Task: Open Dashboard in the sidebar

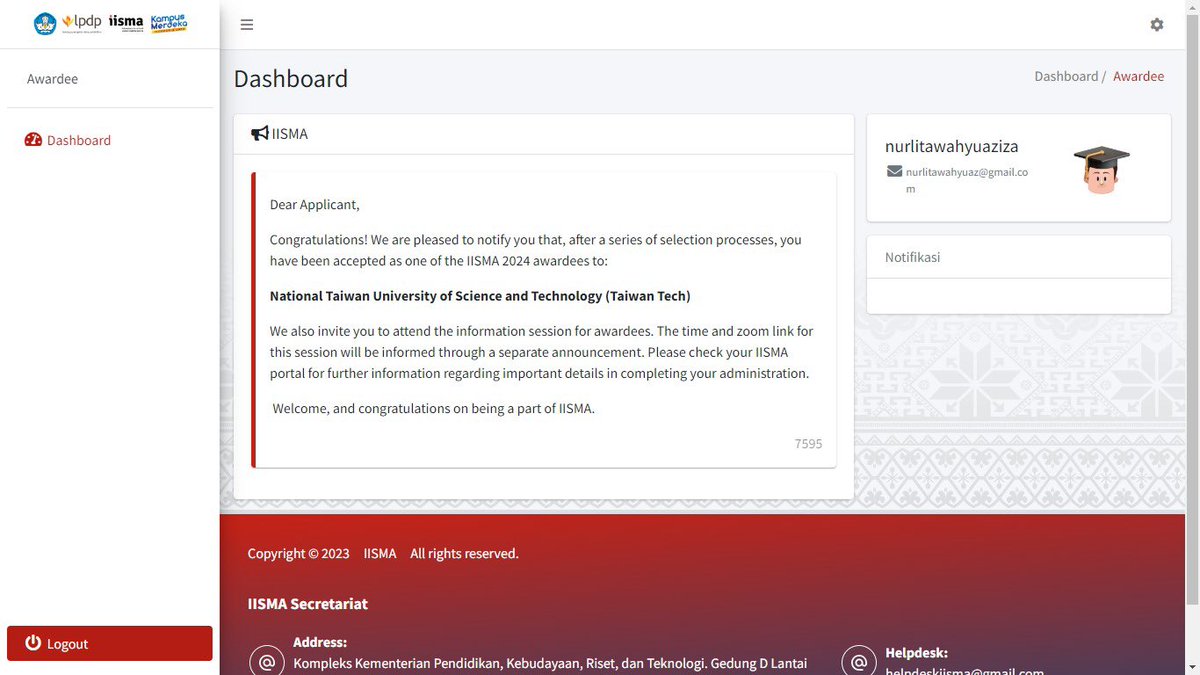Action: pyautogui.click(x=68, y=140)
